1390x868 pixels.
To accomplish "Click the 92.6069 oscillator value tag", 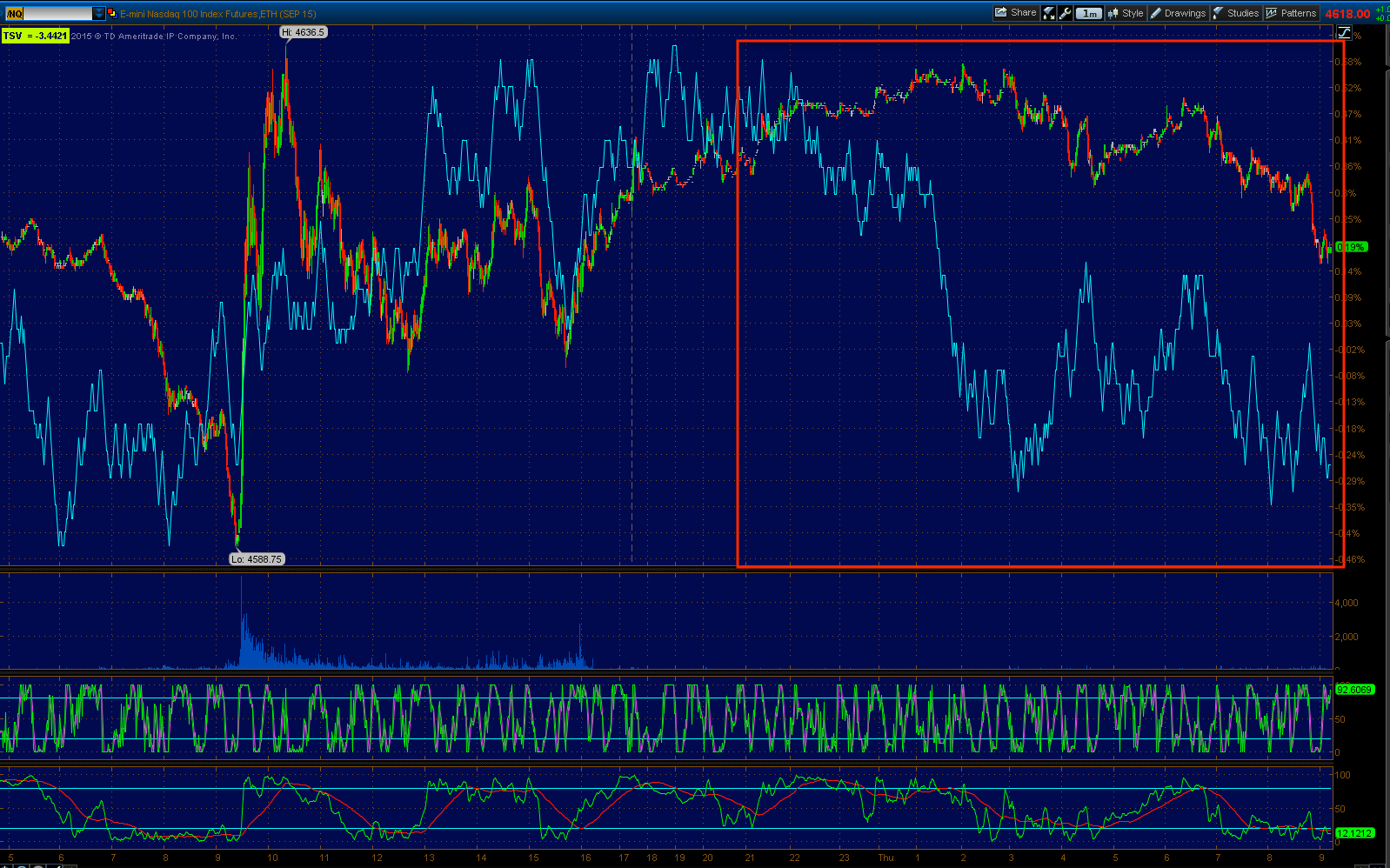I will (1354, 690).
